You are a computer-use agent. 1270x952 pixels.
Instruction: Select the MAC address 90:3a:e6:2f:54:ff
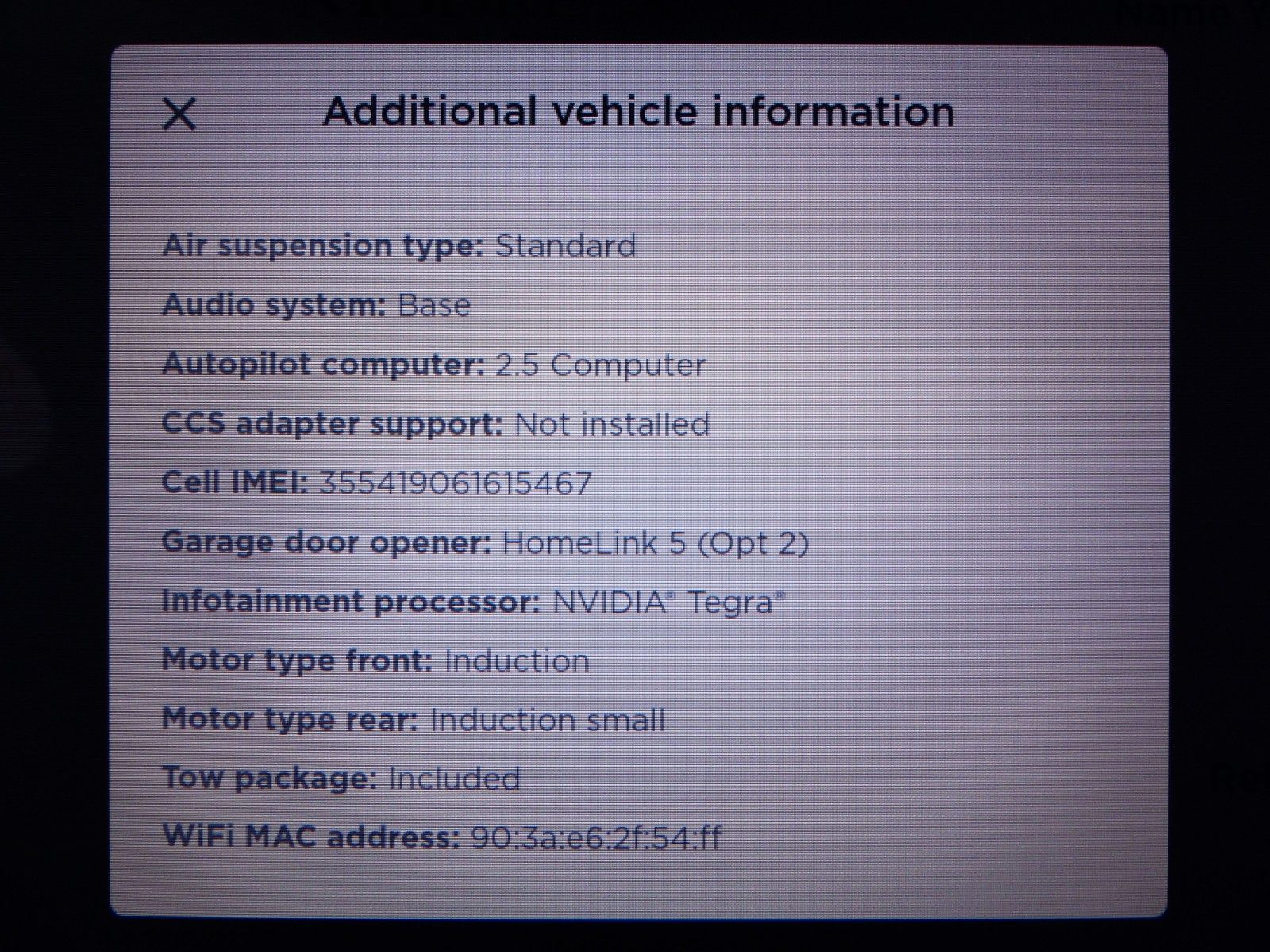pyautogui.click(x=596, y=838)
